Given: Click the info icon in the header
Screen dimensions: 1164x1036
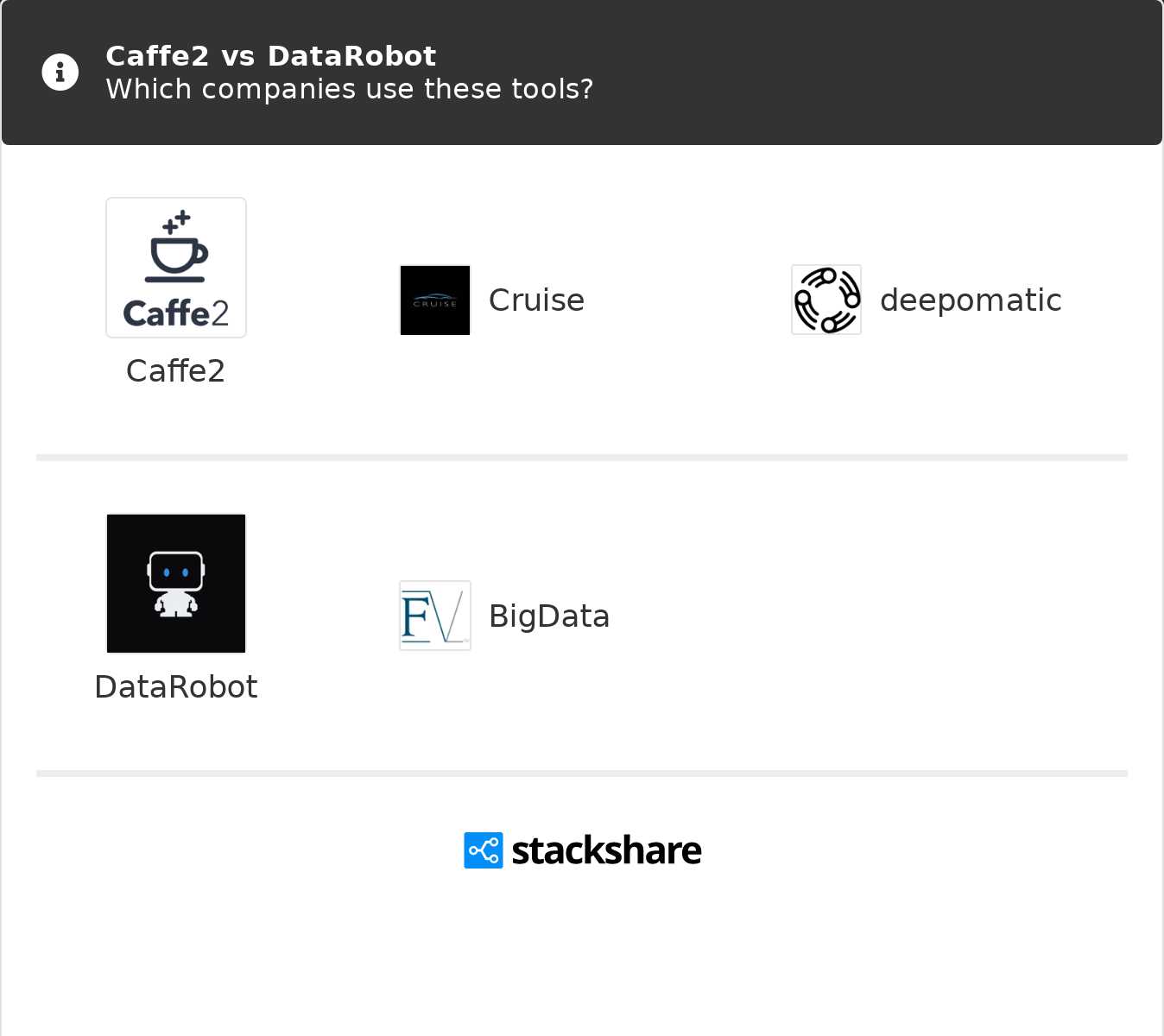Looking at the screenshot, I should [60, 73].
